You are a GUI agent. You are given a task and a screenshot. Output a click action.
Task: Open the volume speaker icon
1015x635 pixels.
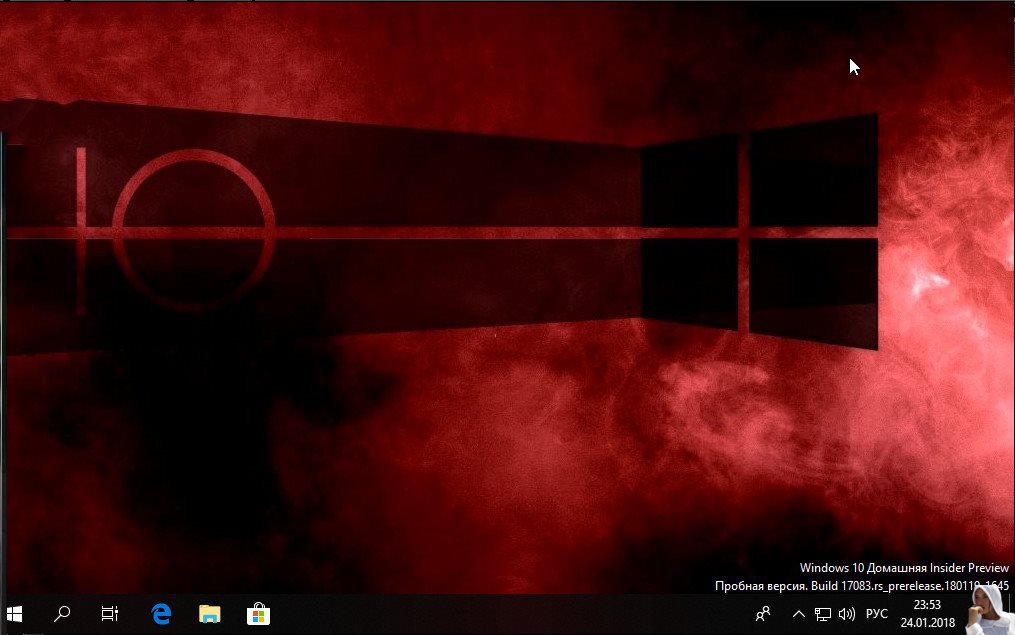847,614
